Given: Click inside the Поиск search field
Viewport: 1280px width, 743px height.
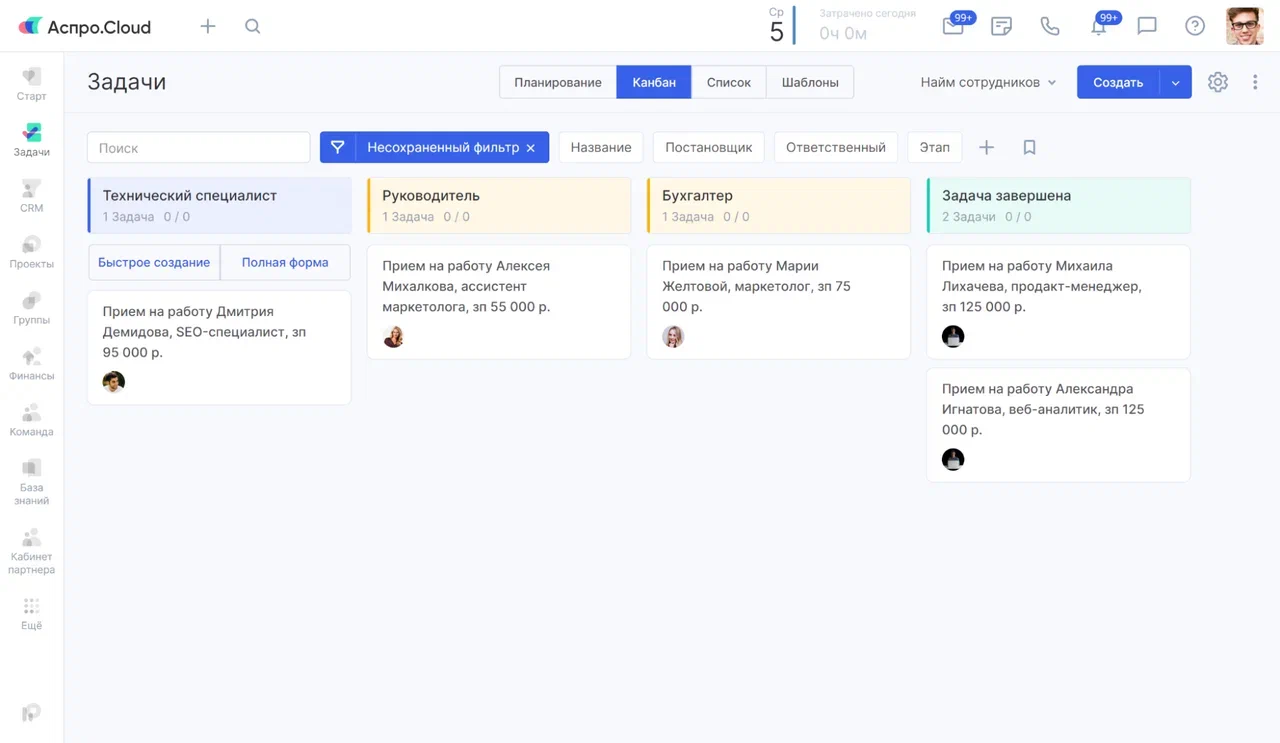Looking at the screenshot, I should pos(197,147).
